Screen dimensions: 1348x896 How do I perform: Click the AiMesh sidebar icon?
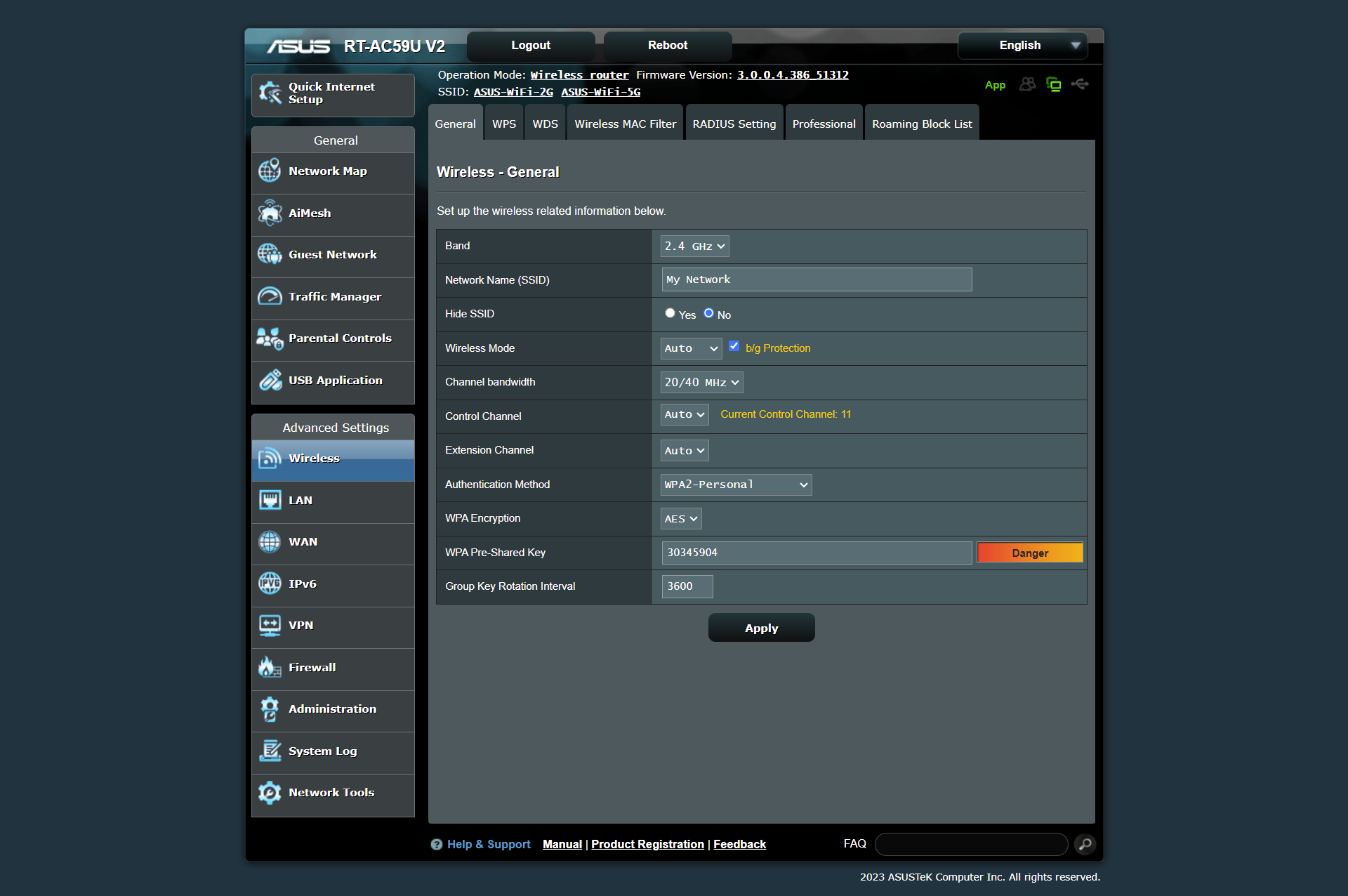[270, 213]
